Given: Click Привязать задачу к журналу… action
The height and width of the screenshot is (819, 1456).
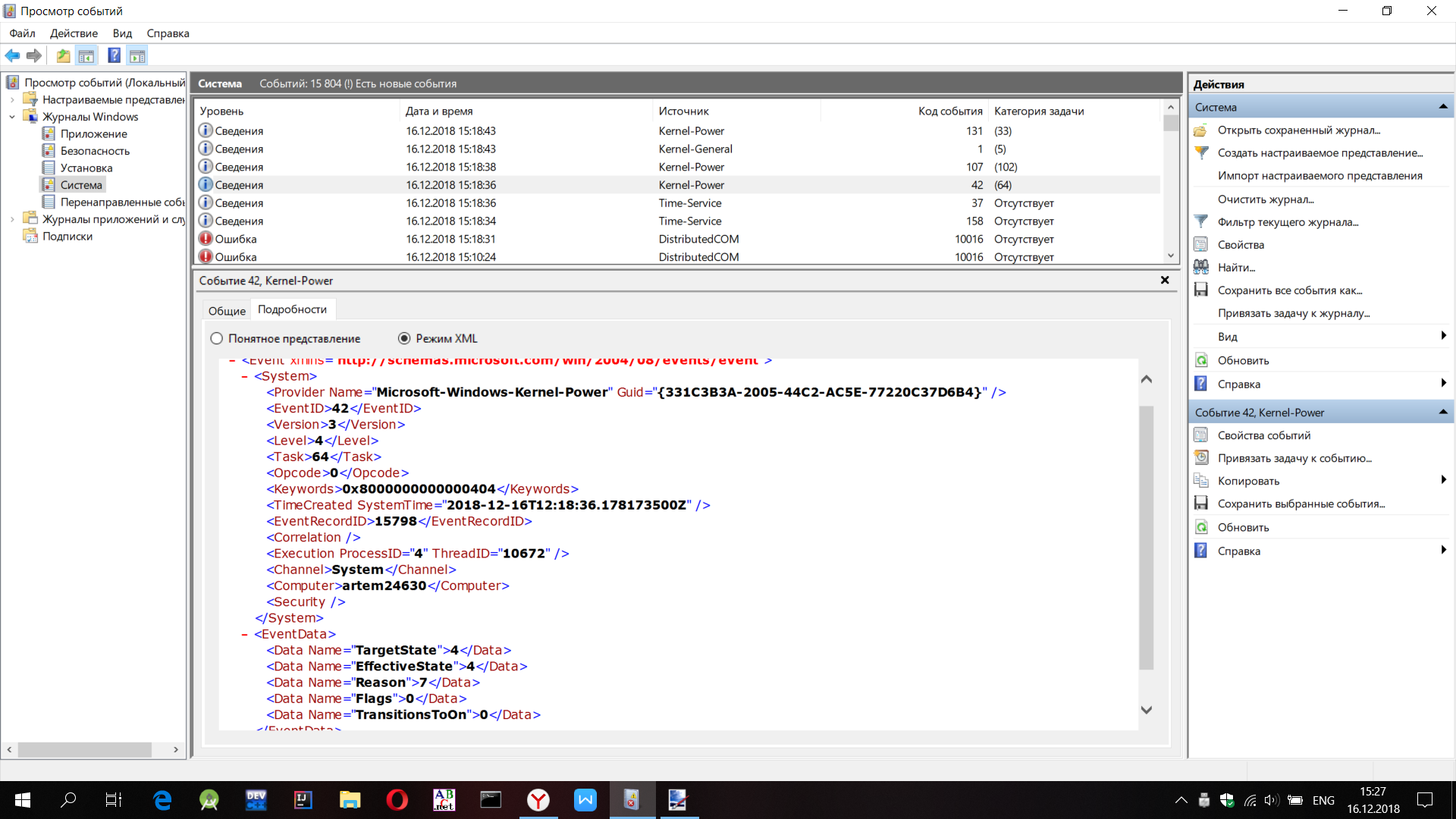Looking at the screenshot, I should [x=1294, y=313].
